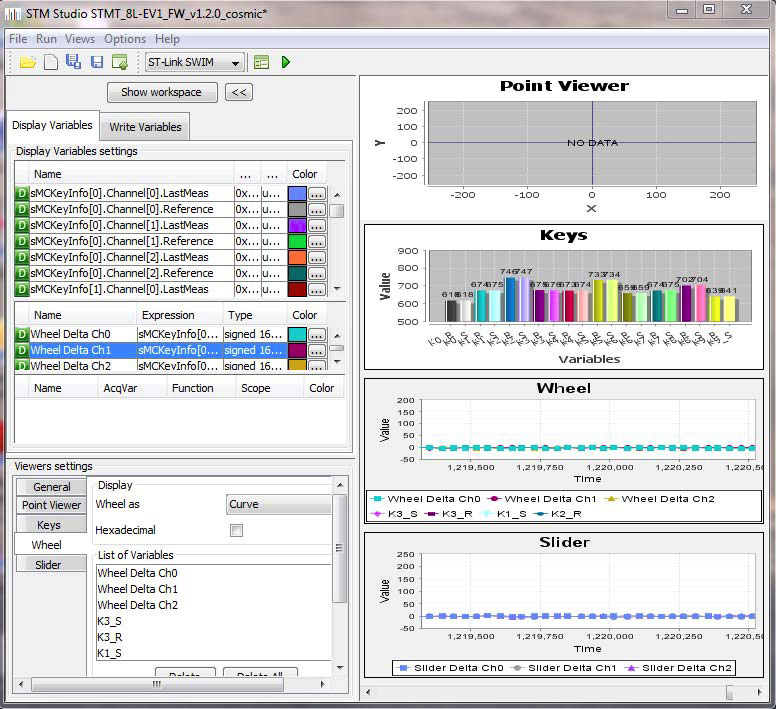The image size is (776, 709).
Task: Click the Save floppy disk icon
Action: click(x=97, y=62)
